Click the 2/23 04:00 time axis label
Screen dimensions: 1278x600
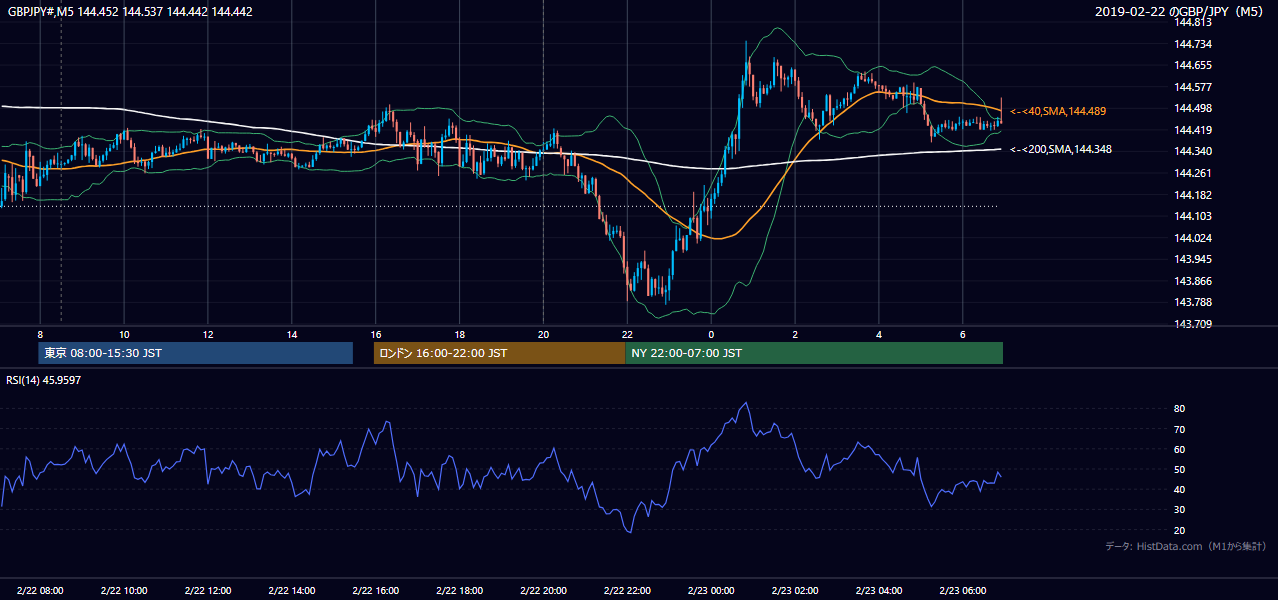coord(879,590)
